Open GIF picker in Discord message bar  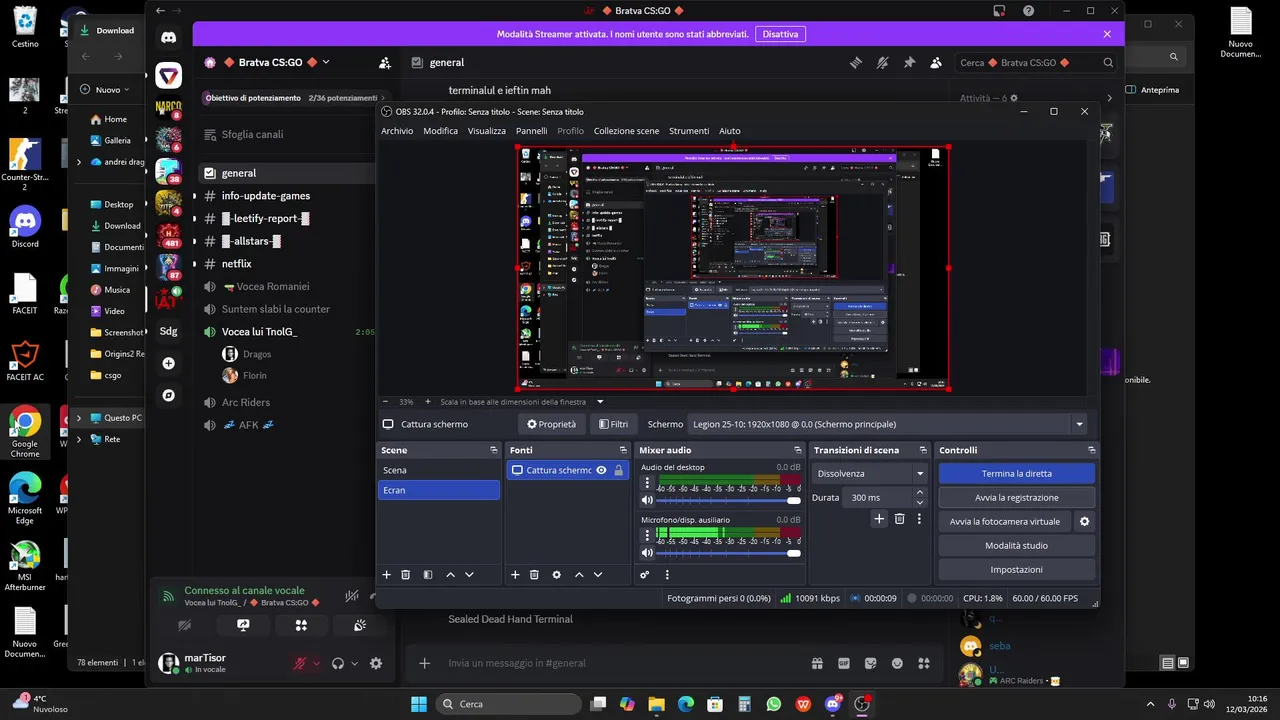[x=844, y=663]
